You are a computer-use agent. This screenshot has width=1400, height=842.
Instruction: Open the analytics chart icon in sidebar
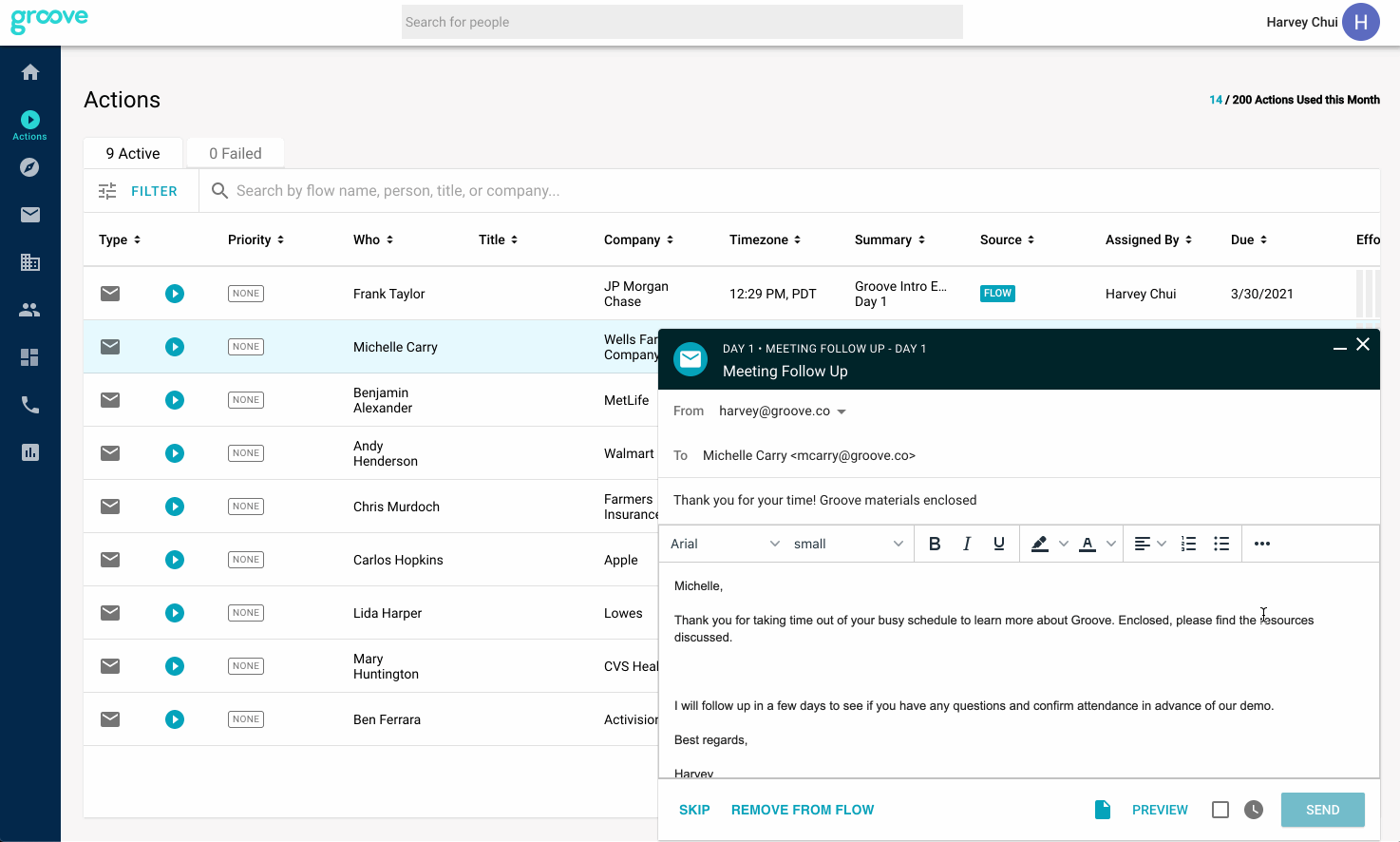[30, 452]
